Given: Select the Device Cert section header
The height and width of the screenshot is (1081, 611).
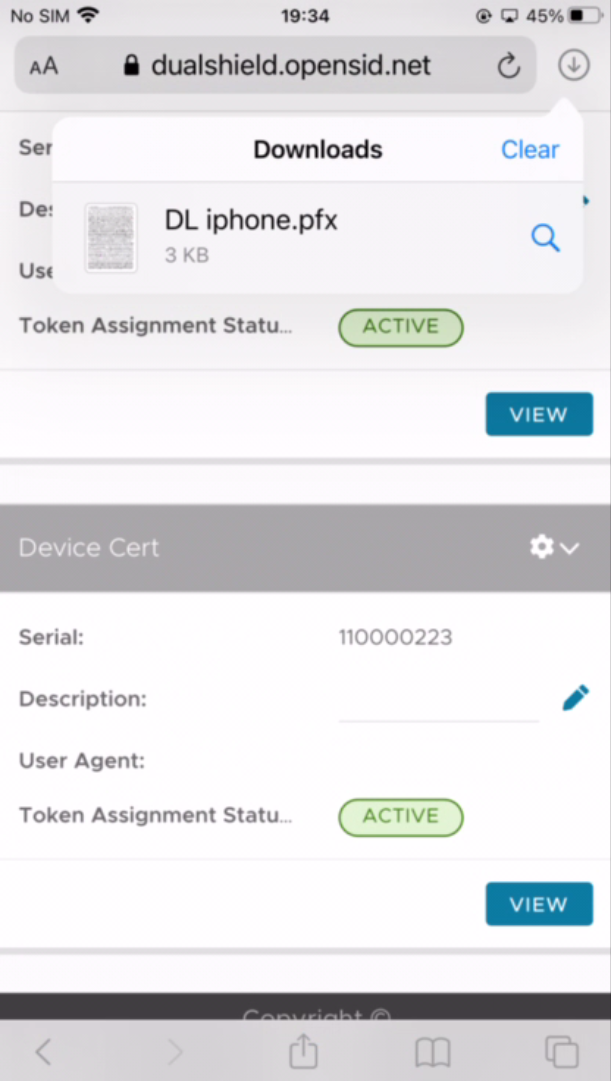Looking at the screenshot, I should coord(306,547).
